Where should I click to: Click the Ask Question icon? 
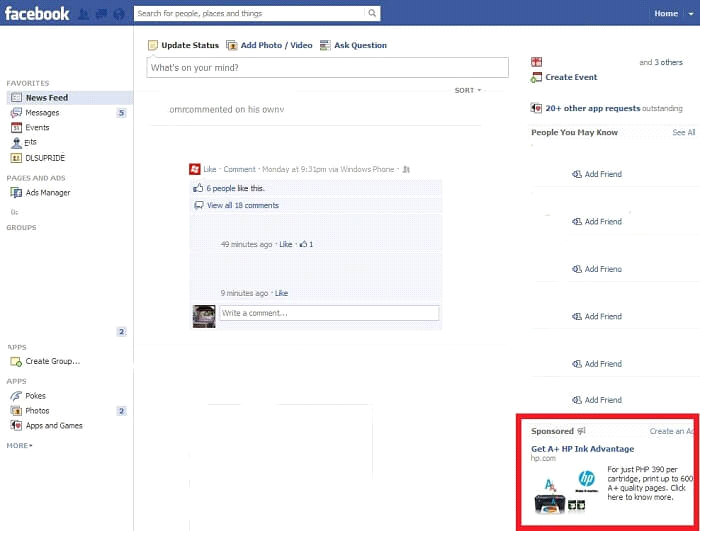pyautogui.click(x=325, y=45)
